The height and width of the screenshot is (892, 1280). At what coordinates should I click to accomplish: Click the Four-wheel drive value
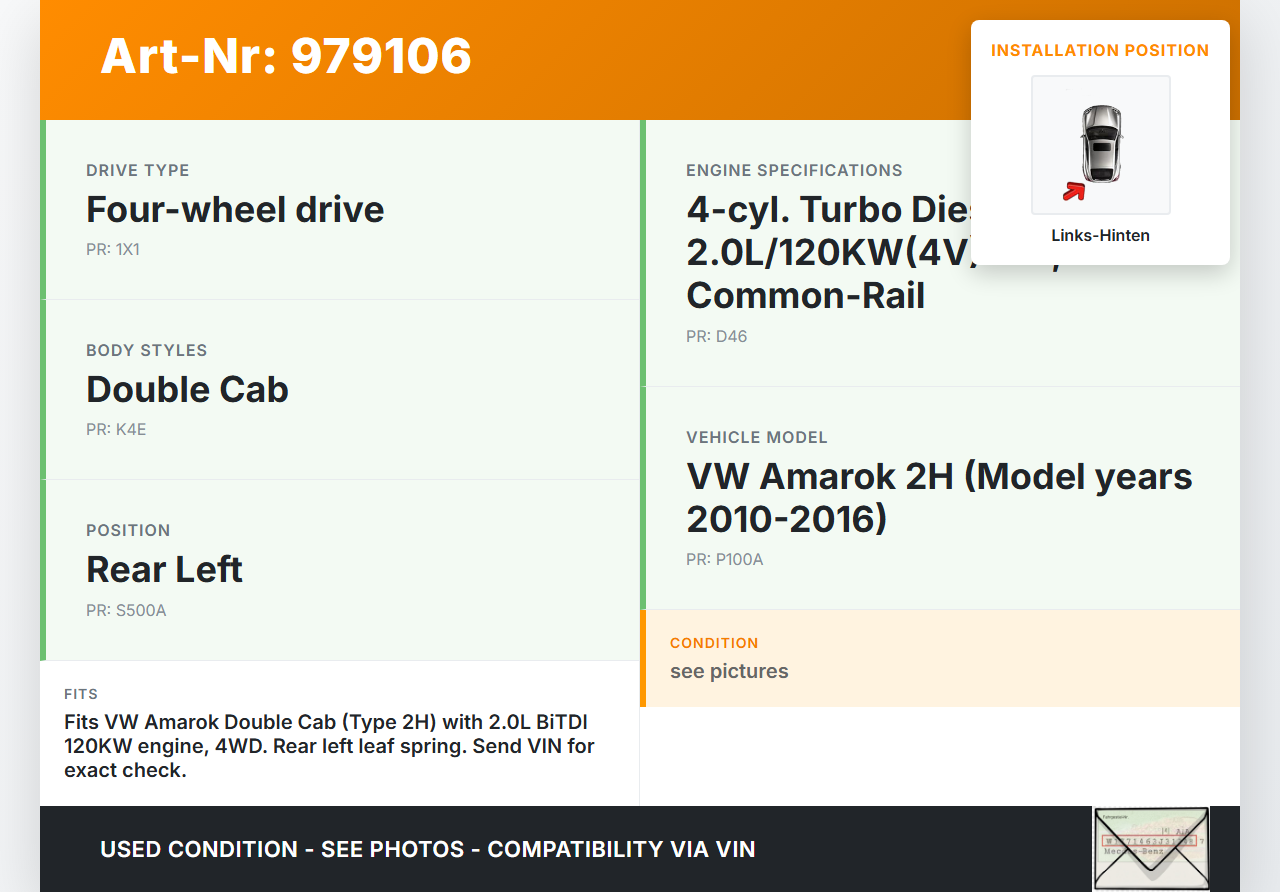click(x=235, y=210)
